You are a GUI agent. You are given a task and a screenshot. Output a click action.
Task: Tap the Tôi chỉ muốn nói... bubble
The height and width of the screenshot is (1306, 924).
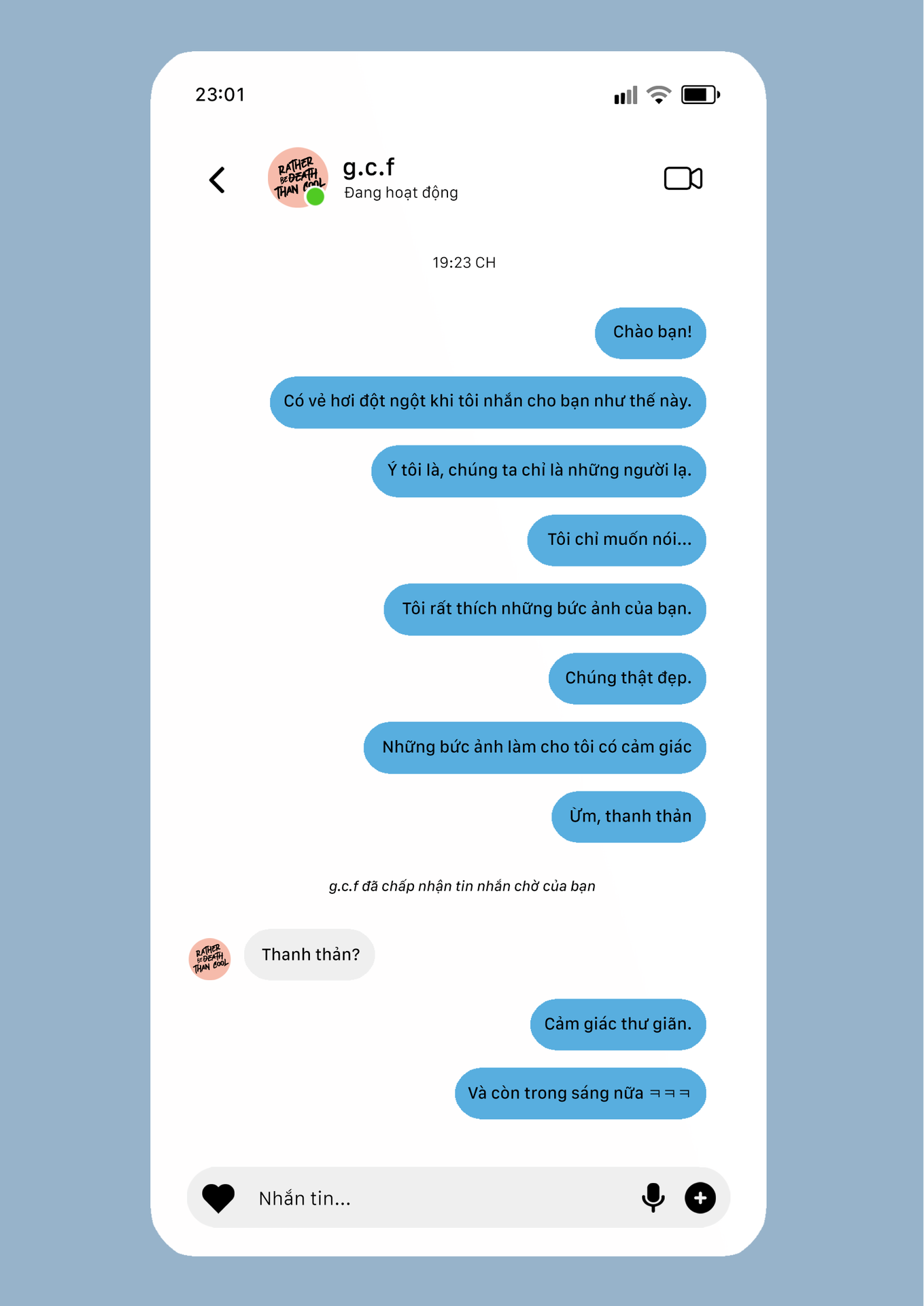(x=617, y=540)
